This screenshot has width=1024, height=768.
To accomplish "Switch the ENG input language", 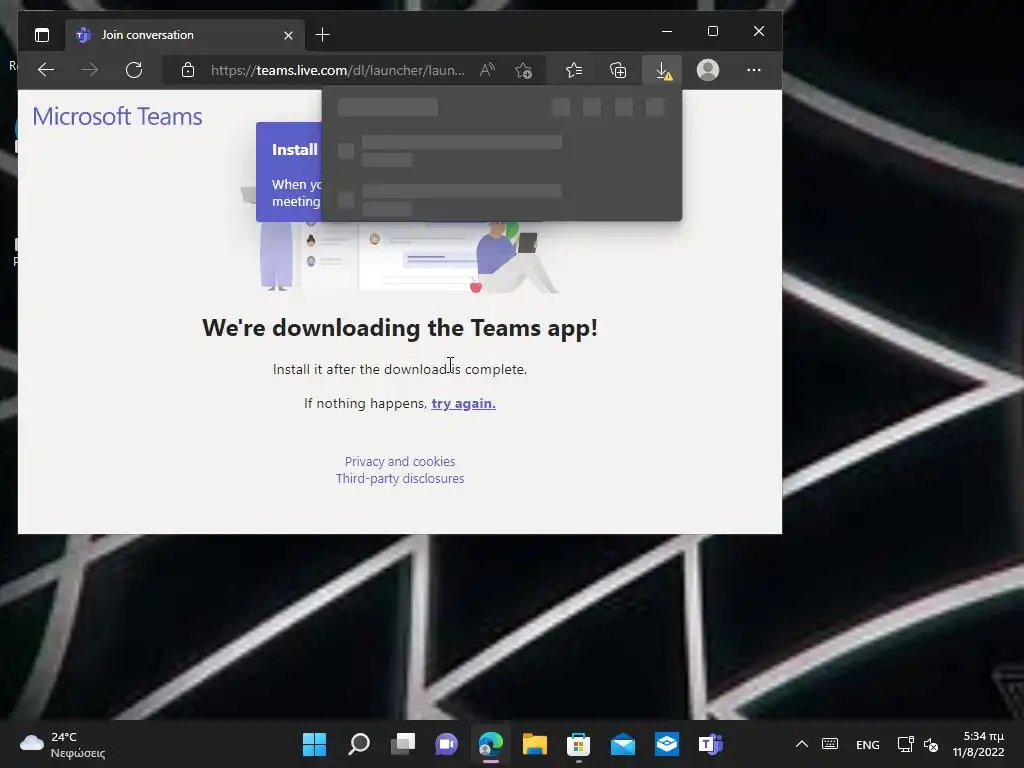I will (x=867, y=744).
